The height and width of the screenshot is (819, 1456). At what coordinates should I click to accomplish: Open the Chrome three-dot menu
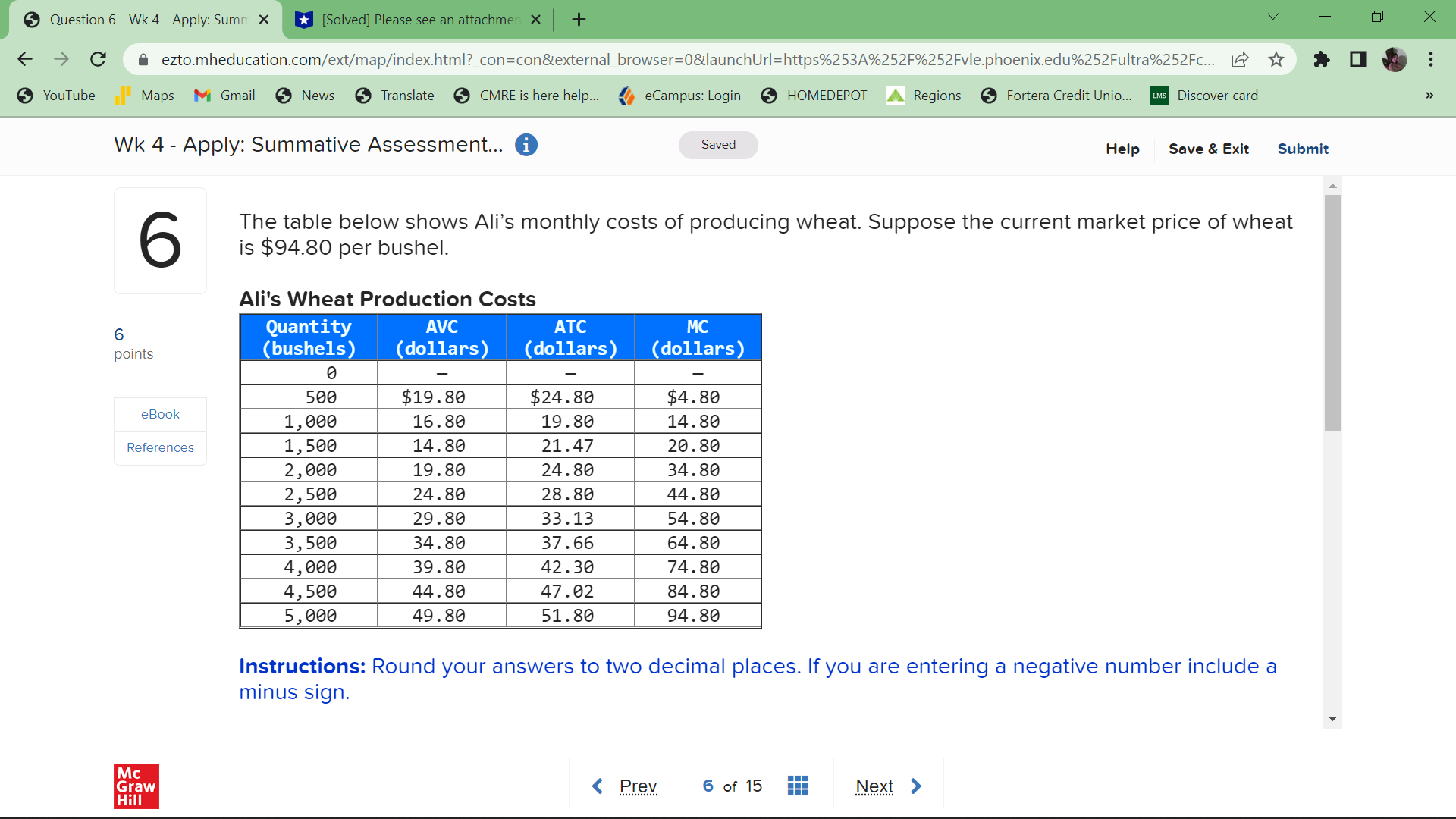click(1431, 59)
